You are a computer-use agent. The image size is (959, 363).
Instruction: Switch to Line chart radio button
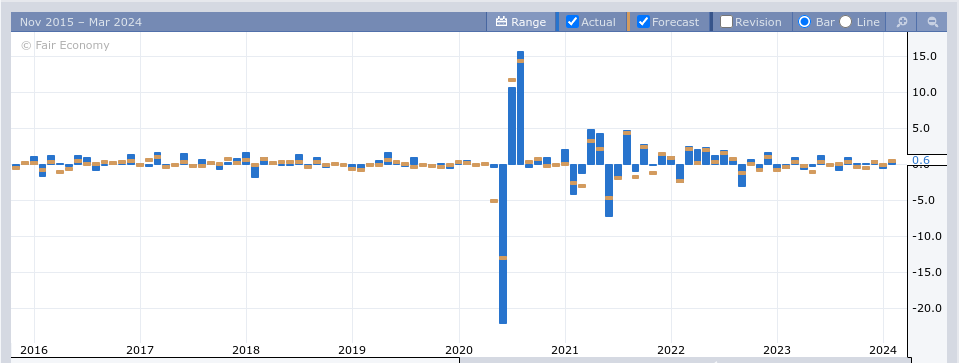[845, 22]
